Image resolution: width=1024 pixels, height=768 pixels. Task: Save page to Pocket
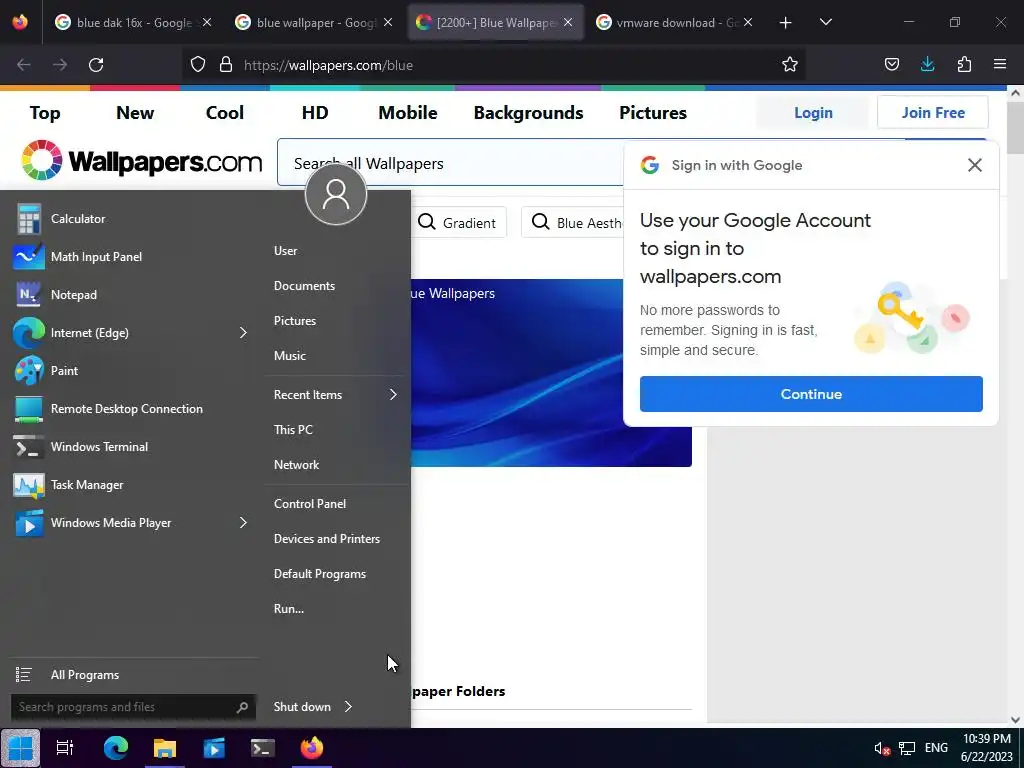[891, 65]
